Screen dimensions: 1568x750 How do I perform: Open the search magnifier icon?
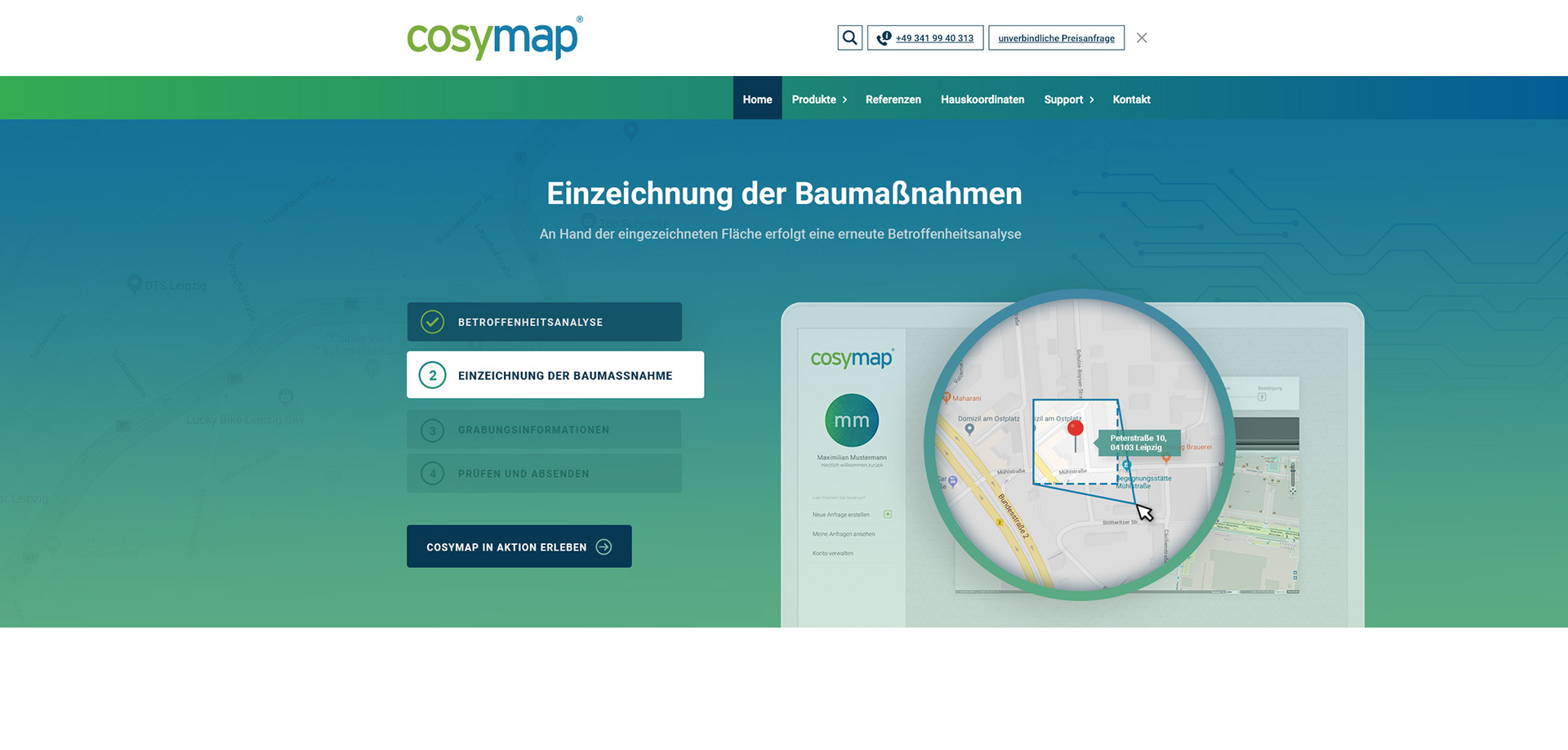coord(849,38)
